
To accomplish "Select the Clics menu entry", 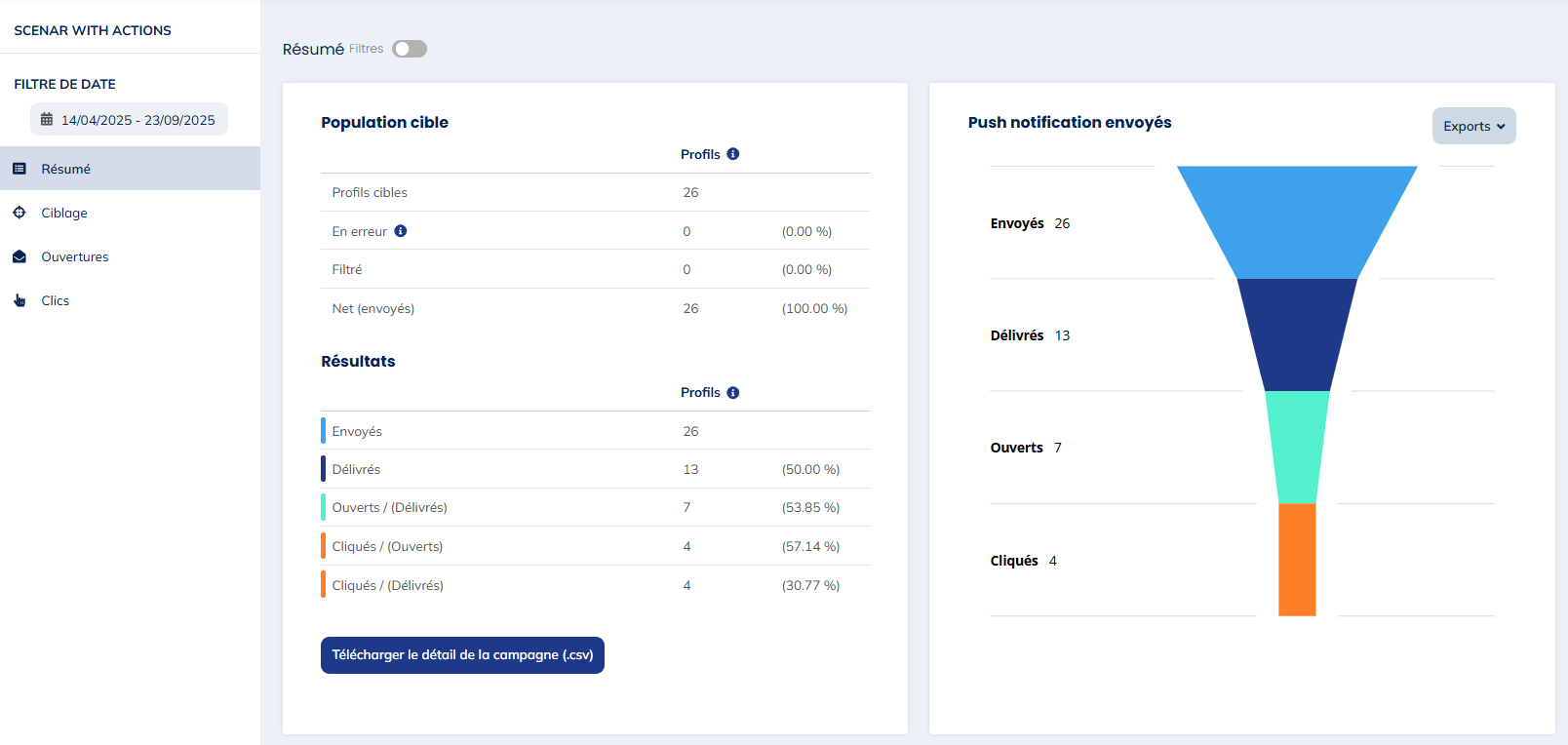I will (x=56, y=300).
